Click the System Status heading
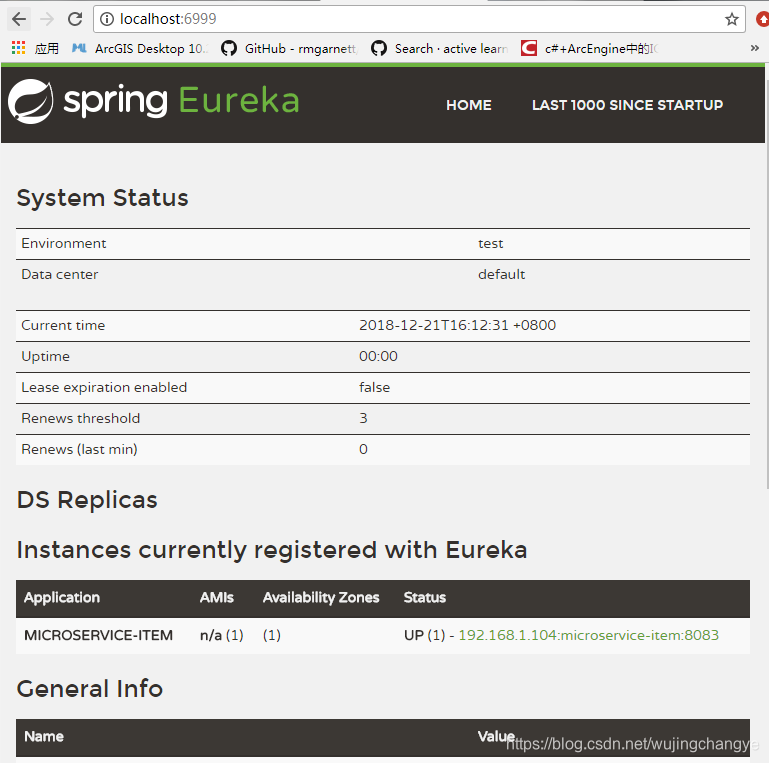 [x=103, y=198]
